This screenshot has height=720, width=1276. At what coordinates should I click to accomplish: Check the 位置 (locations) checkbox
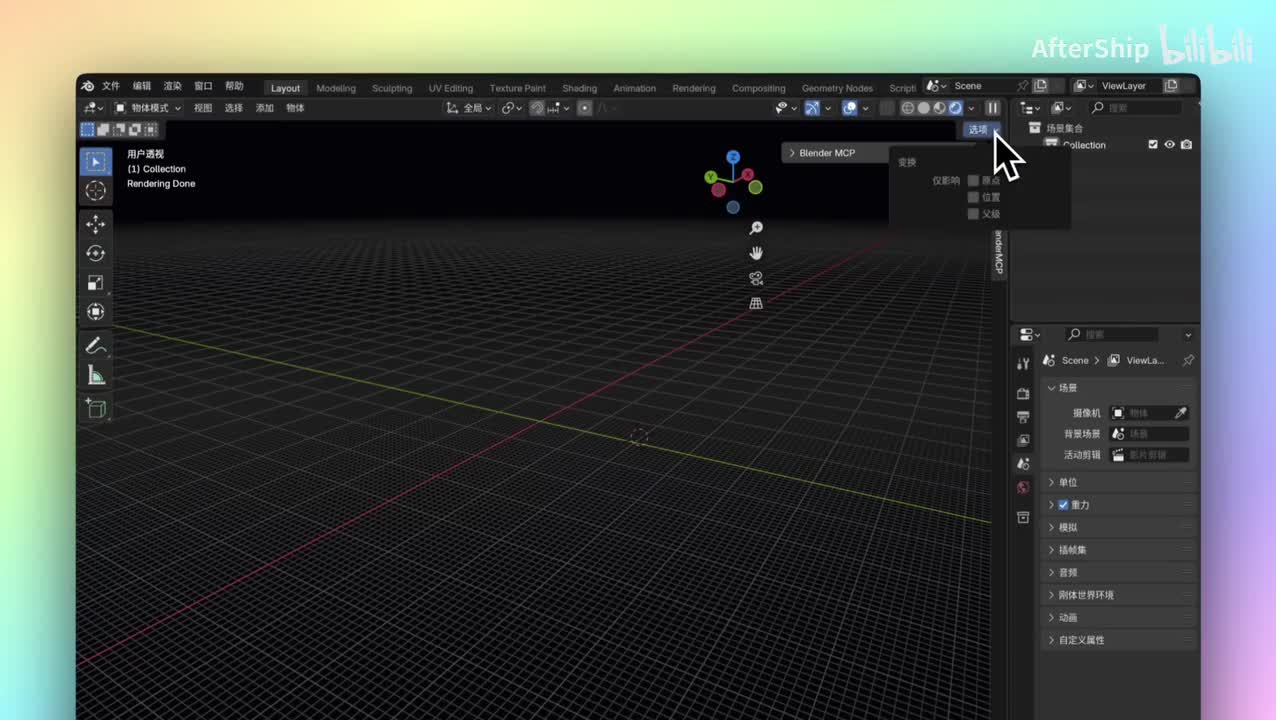click(x=973, y=197)
